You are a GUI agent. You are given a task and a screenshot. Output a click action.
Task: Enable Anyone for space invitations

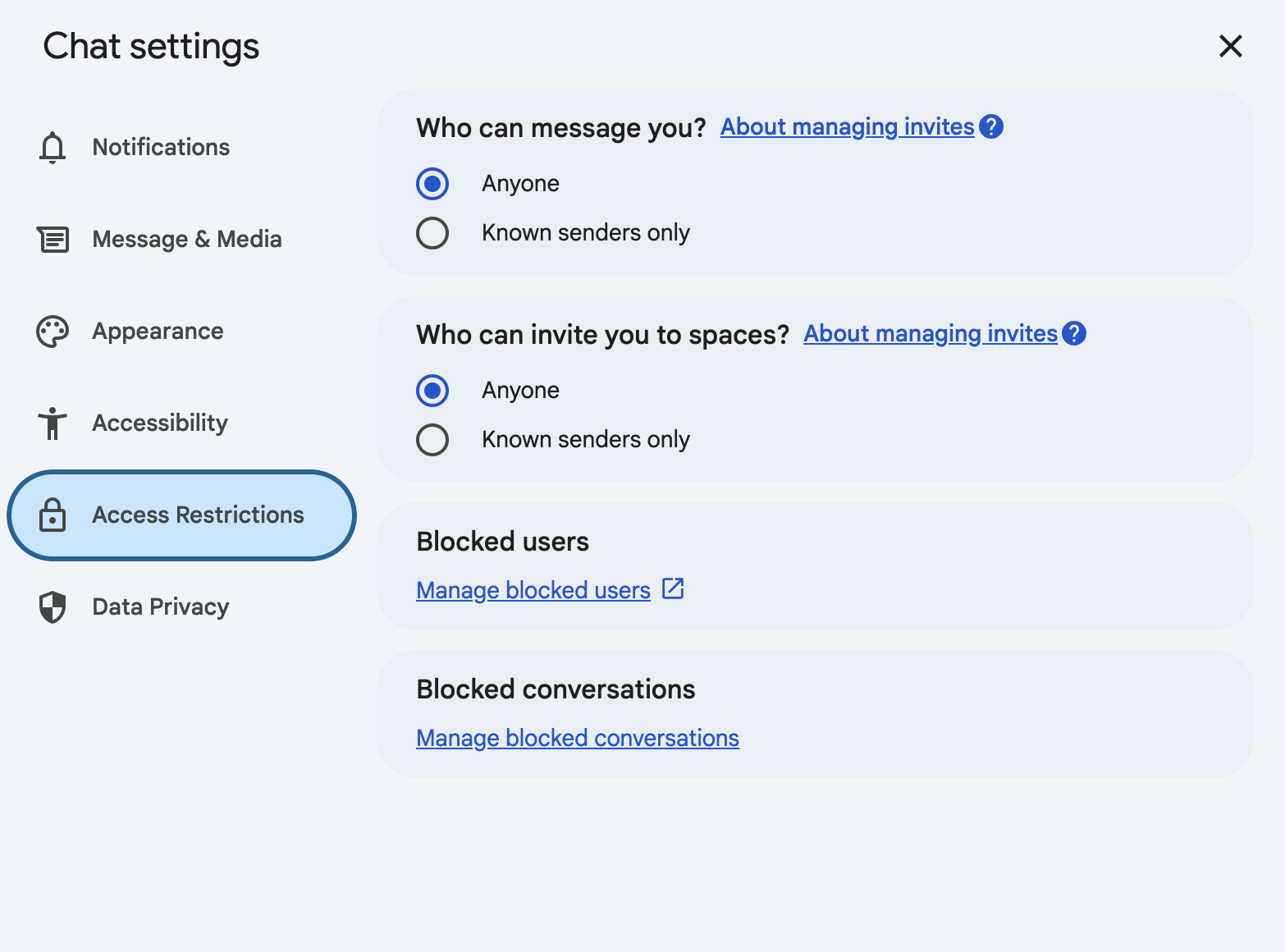click(432, 390)
